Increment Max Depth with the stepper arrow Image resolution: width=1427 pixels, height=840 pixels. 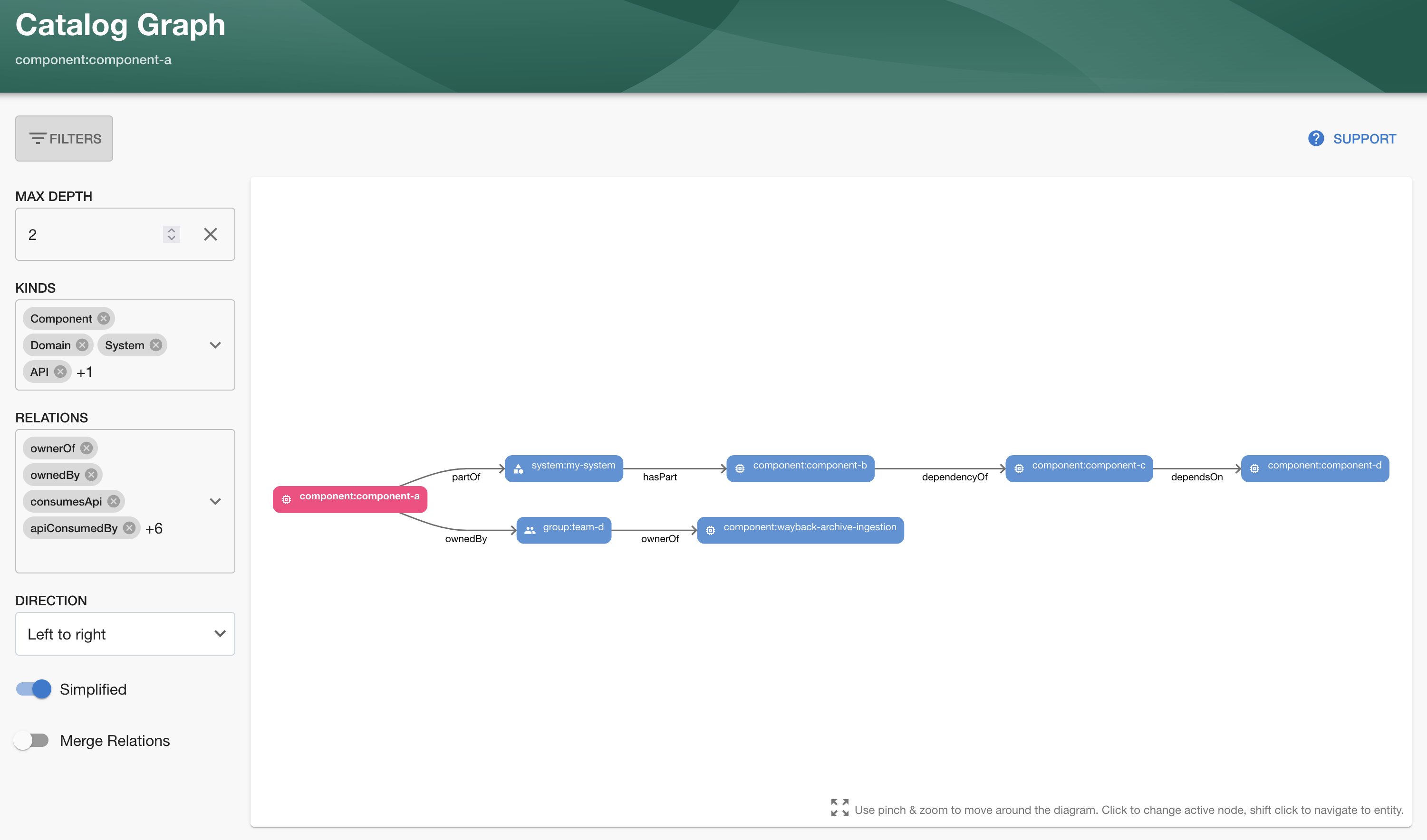[x=171, y=230]
